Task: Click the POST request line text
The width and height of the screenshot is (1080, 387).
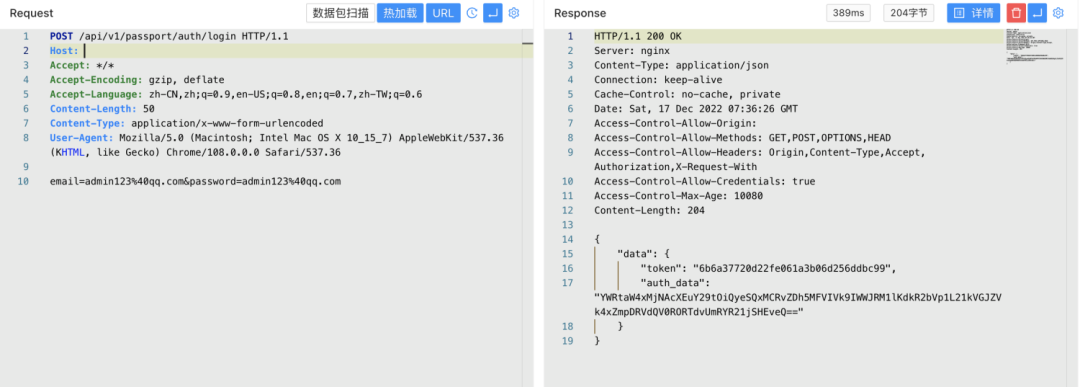Action: tap(169, 36)
